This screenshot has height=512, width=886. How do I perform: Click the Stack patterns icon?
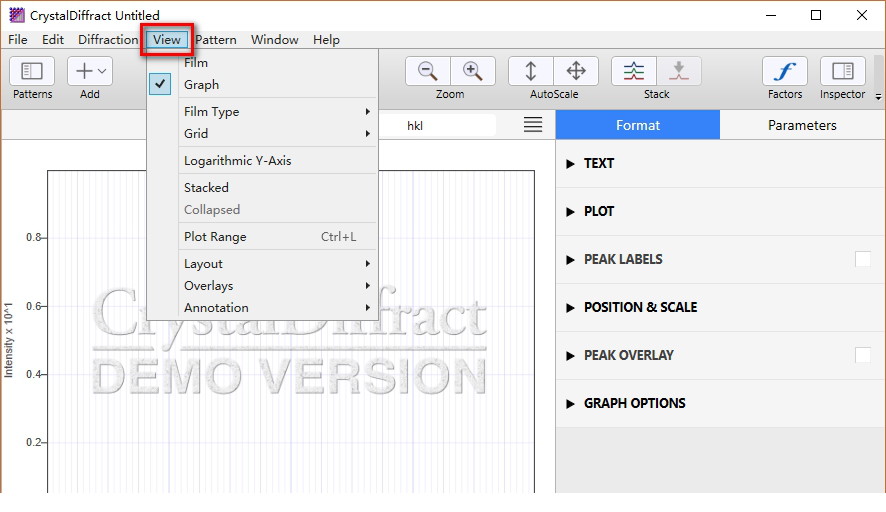point(634,71)
